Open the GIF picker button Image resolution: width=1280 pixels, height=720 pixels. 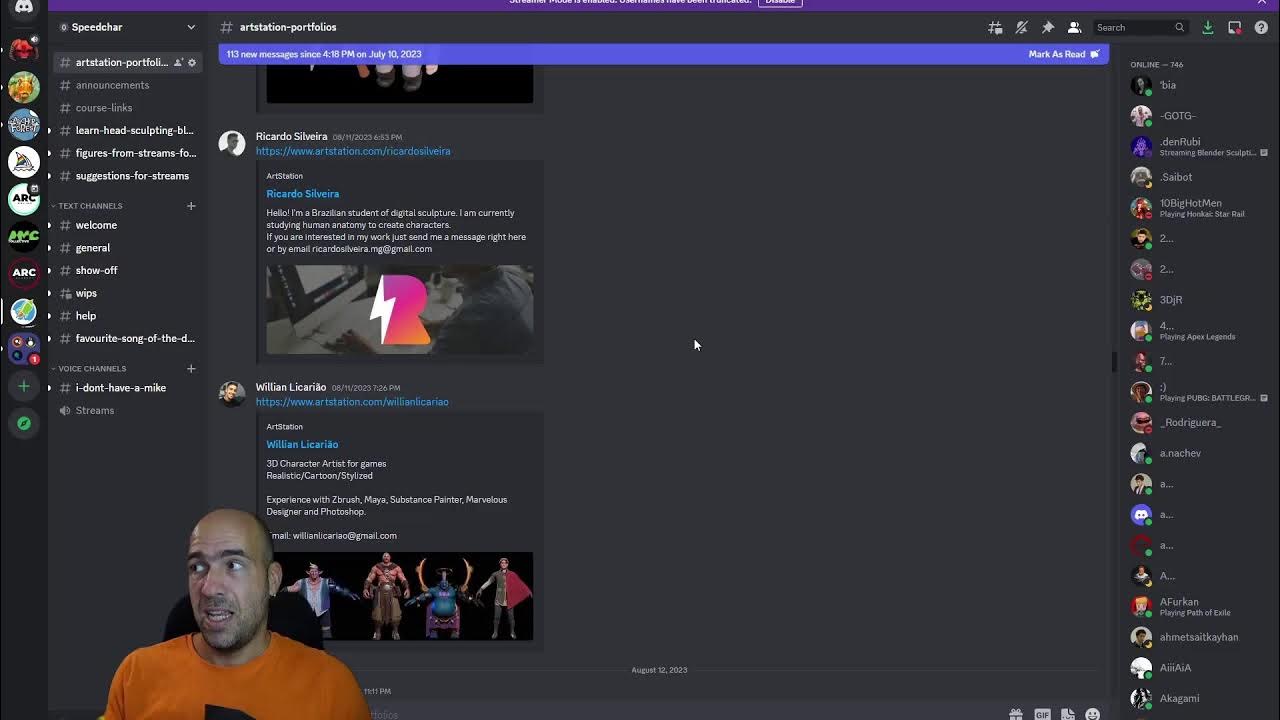(x=1042, y=714)
